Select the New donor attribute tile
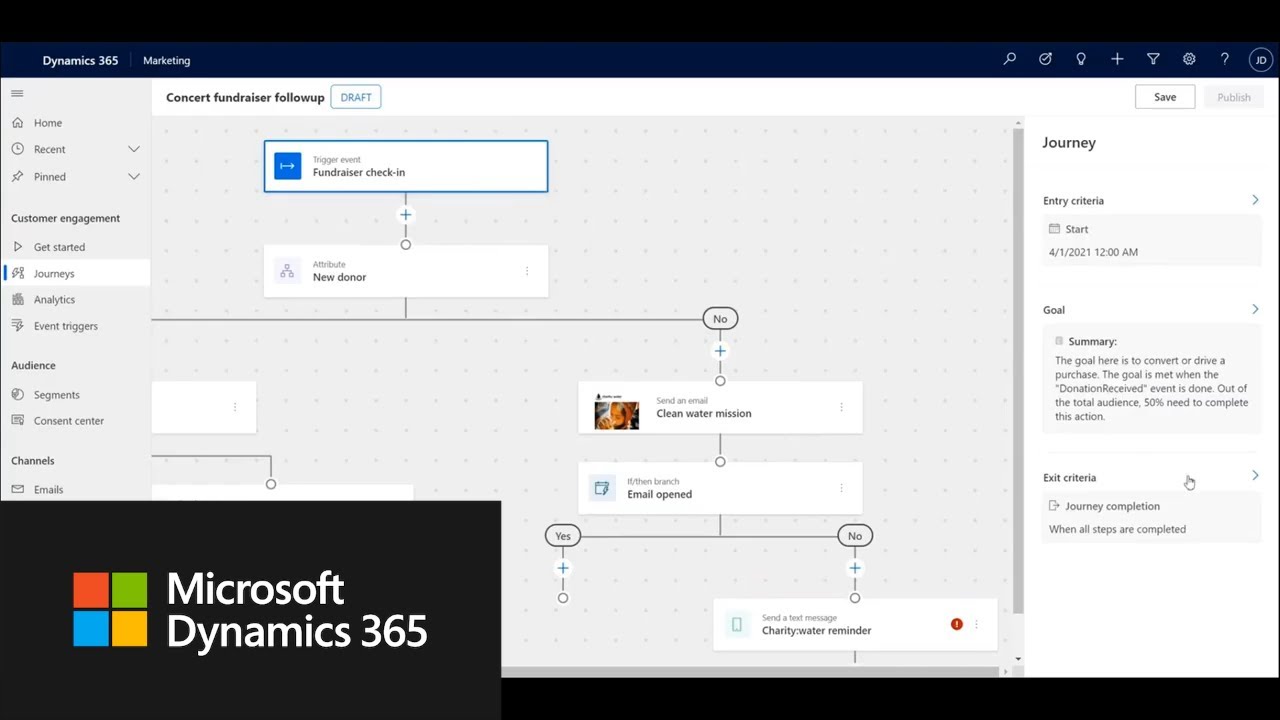1280x720 pixels. (x=406, y=271)
